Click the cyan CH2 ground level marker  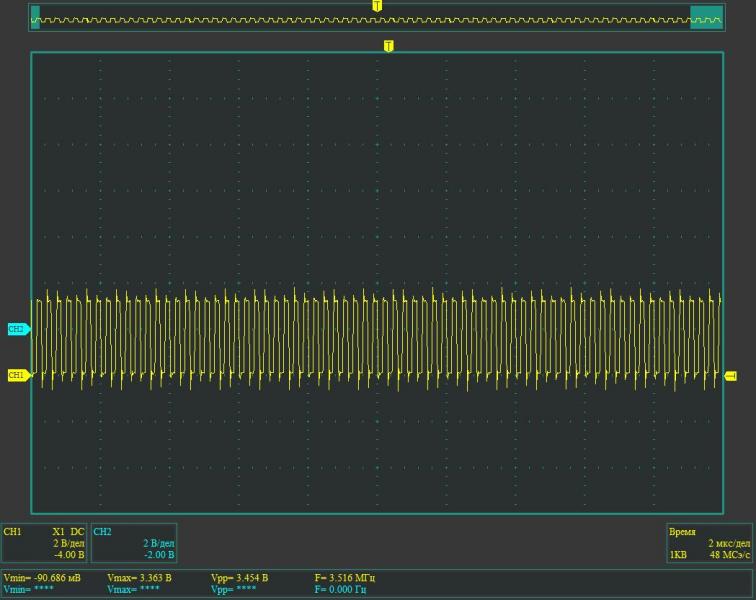17,328
